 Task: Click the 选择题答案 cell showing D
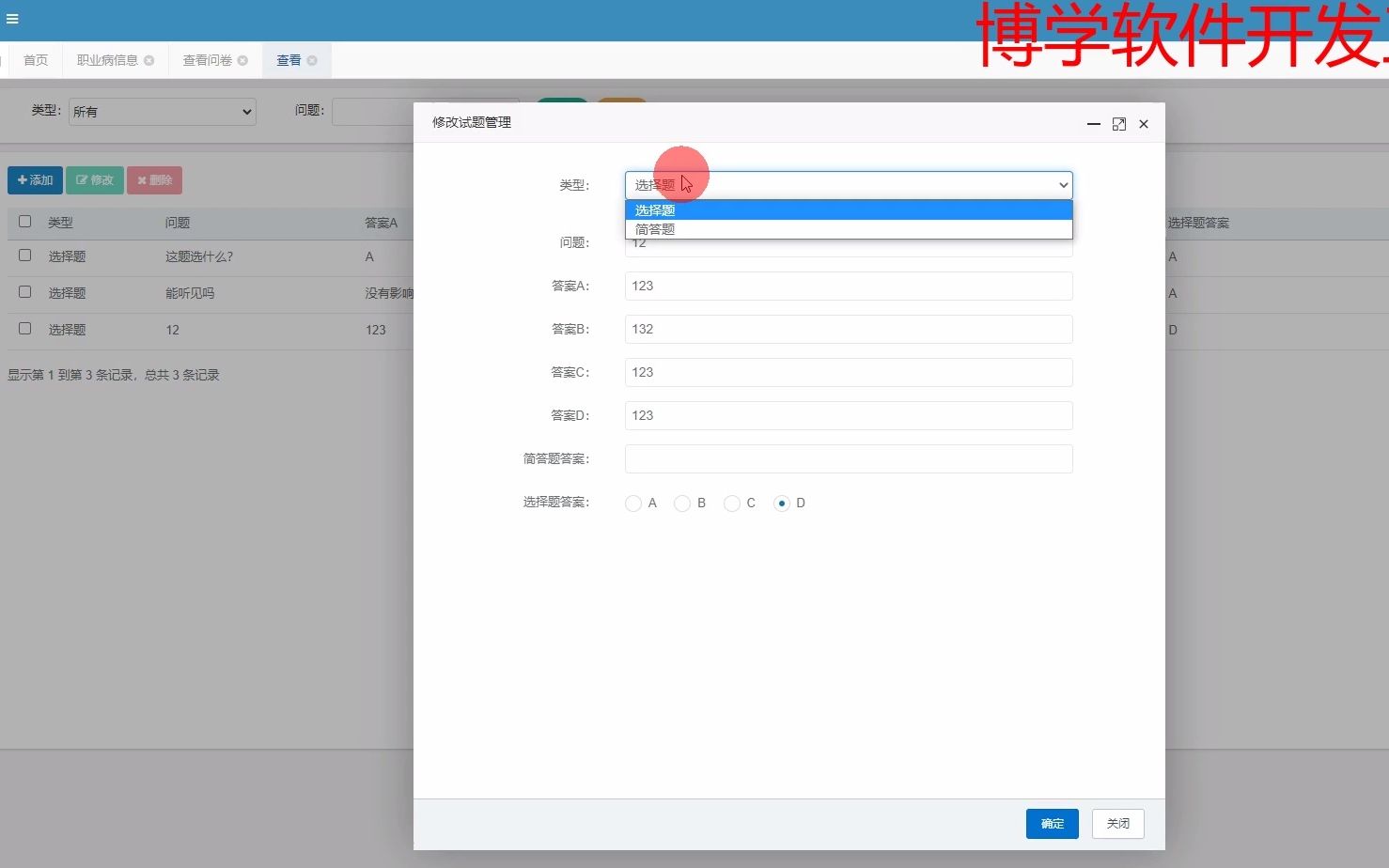coord(1173,330)
